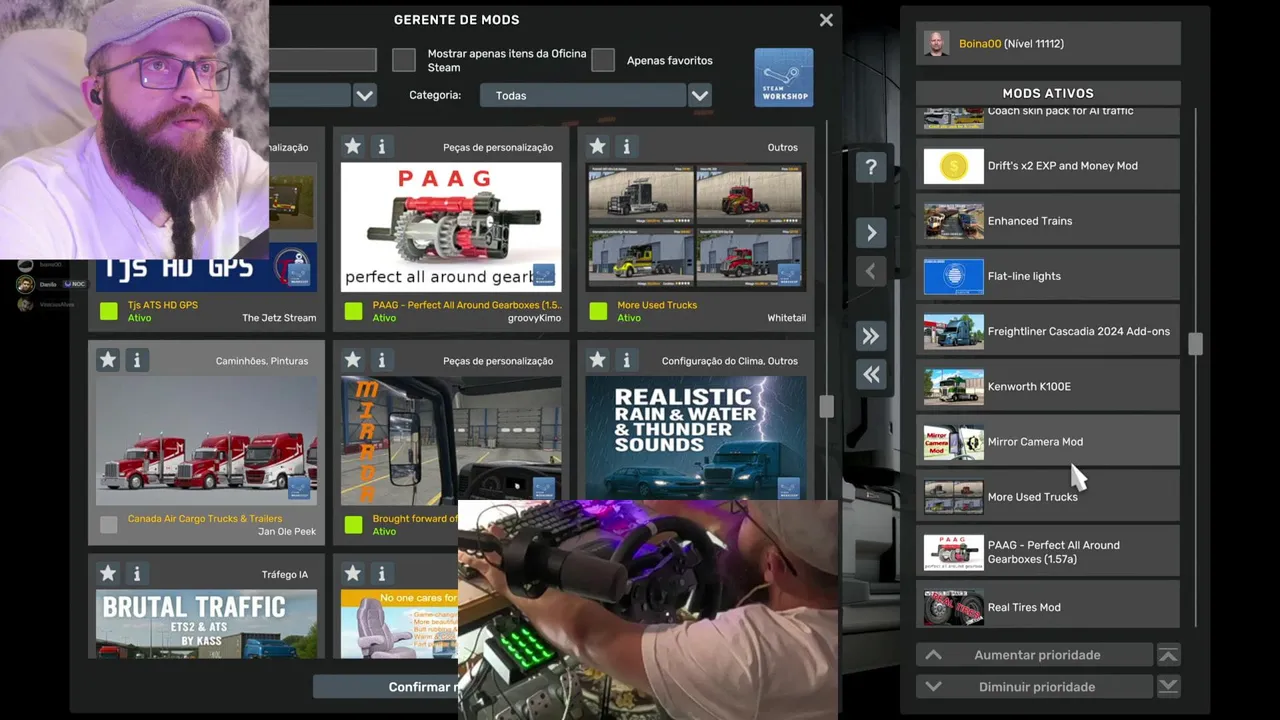Toggle Tjs ATS HD GPS active checkbox
The height and width of the screenshot is (720, 1280).
(109, 311)
